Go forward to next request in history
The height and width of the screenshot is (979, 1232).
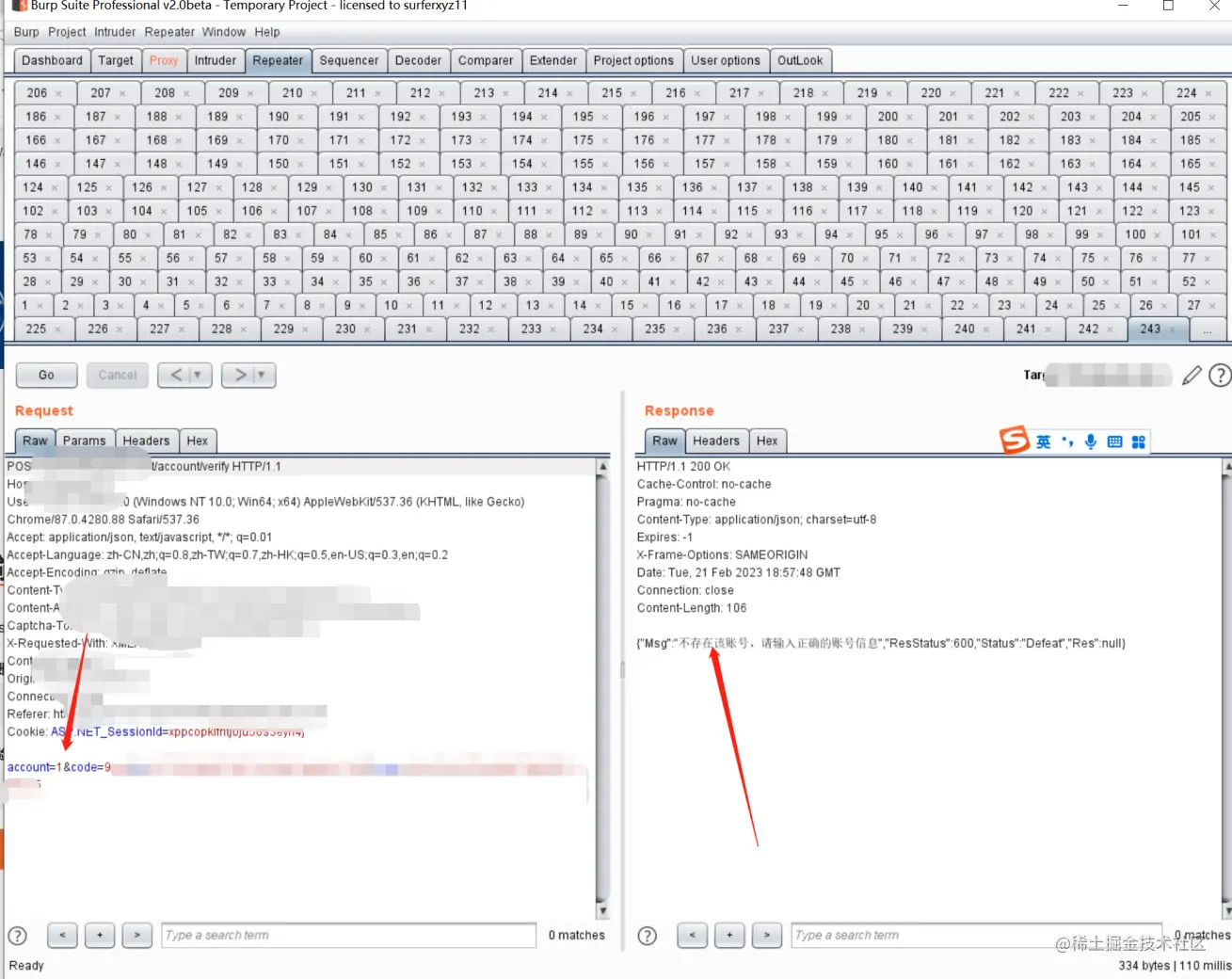pos(240,375)
